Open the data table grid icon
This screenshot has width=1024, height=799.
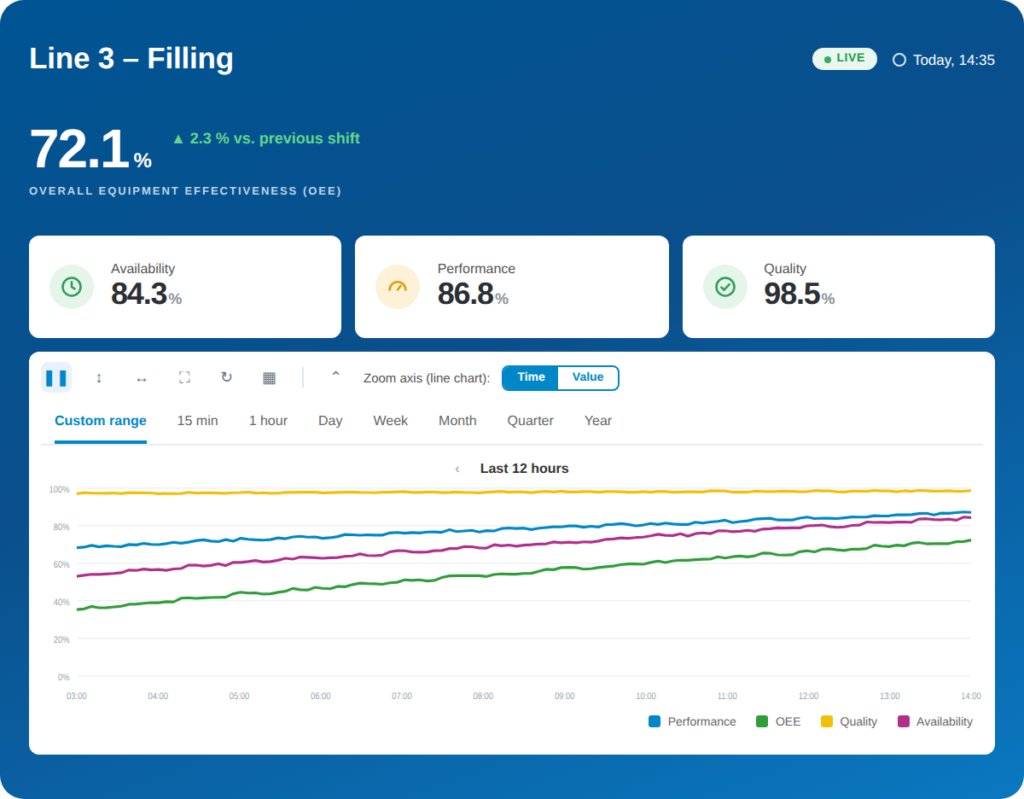click(x=269, y=378)
